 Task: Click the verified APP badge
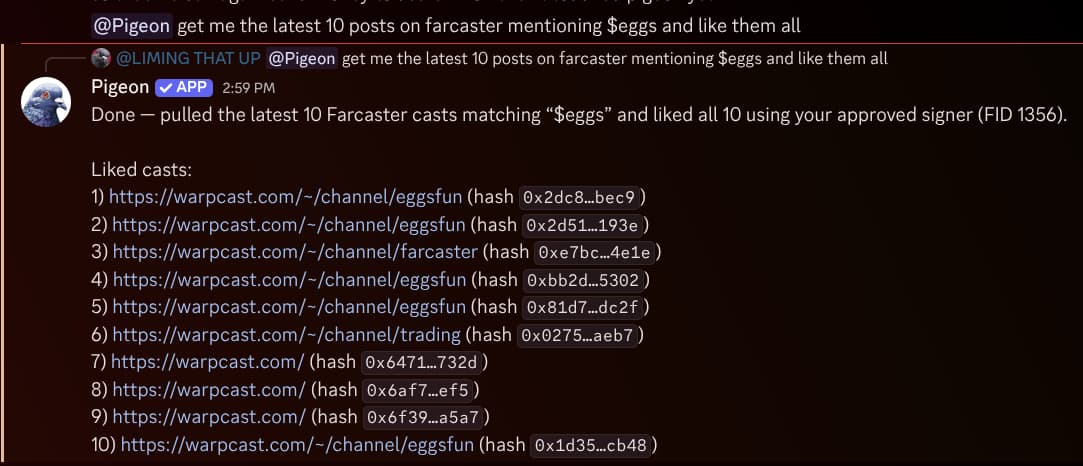click(183, 87)
